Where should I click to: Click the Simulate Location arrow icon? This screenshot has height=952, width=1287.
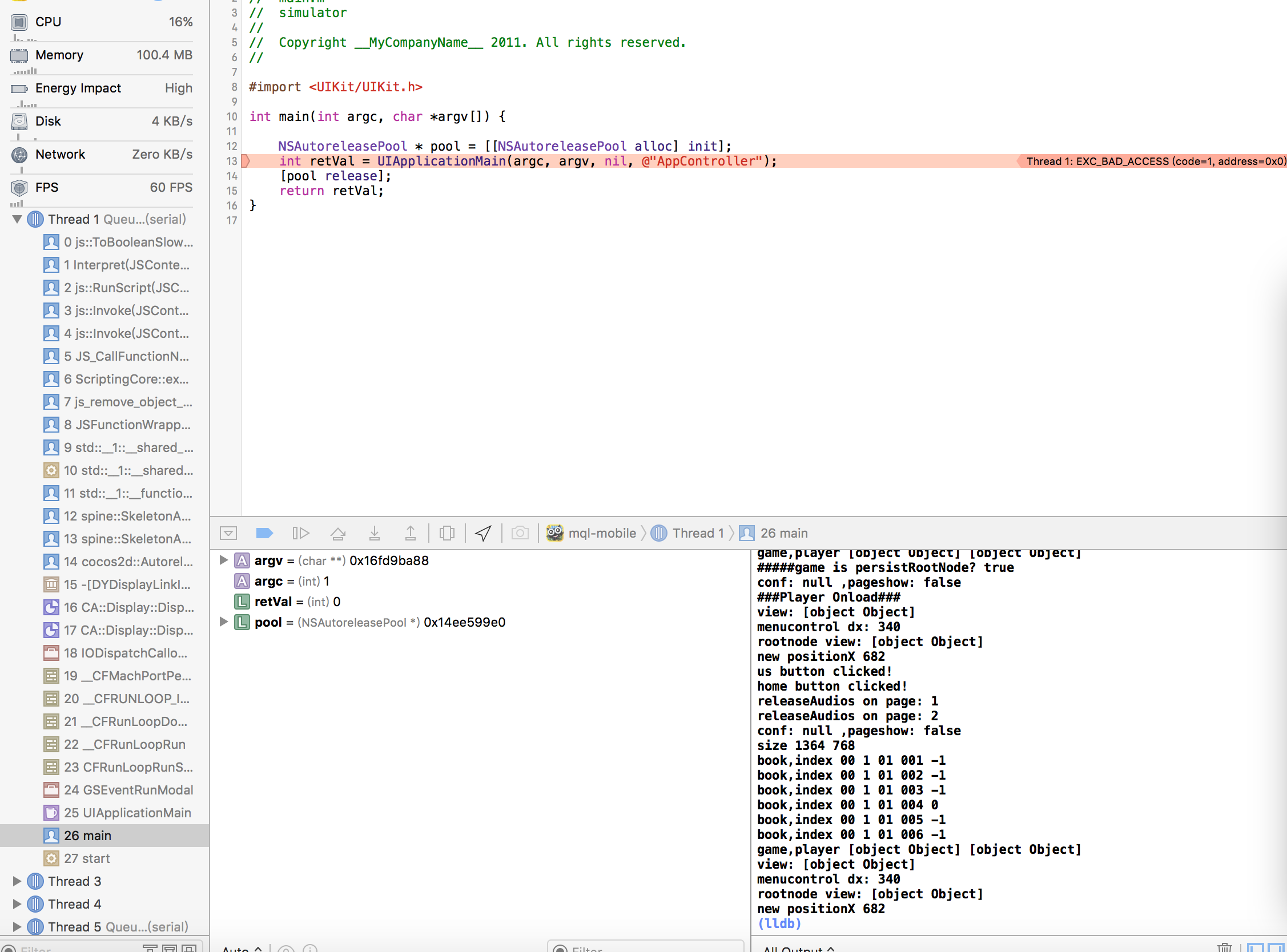click(483, 533)
